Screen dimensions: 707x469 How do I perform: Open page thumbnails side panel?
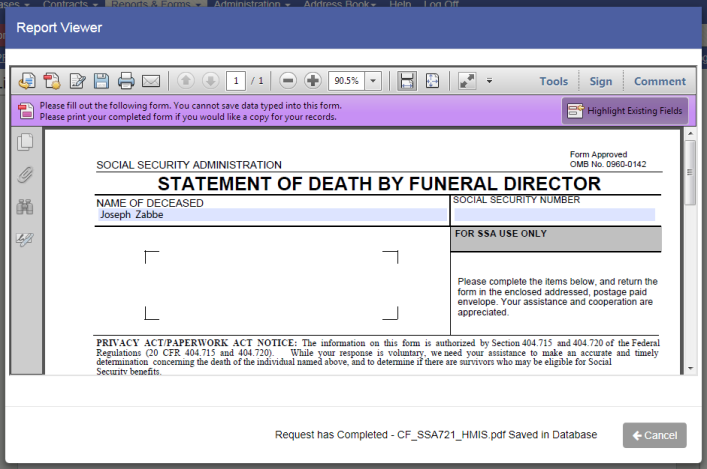(25, 143)
